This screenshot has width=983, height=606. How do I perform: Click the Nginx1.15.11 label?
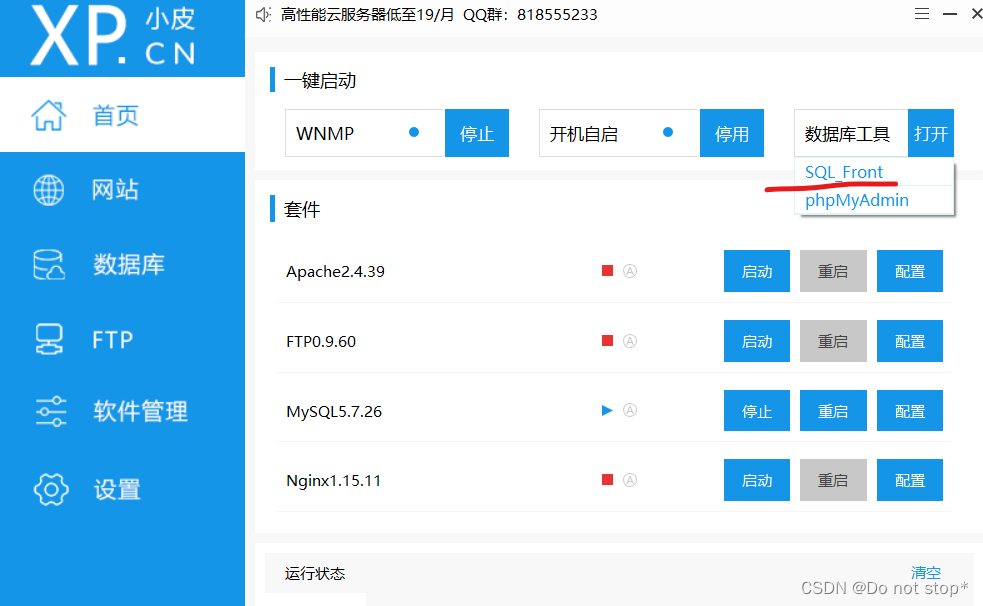coord(334,481)
